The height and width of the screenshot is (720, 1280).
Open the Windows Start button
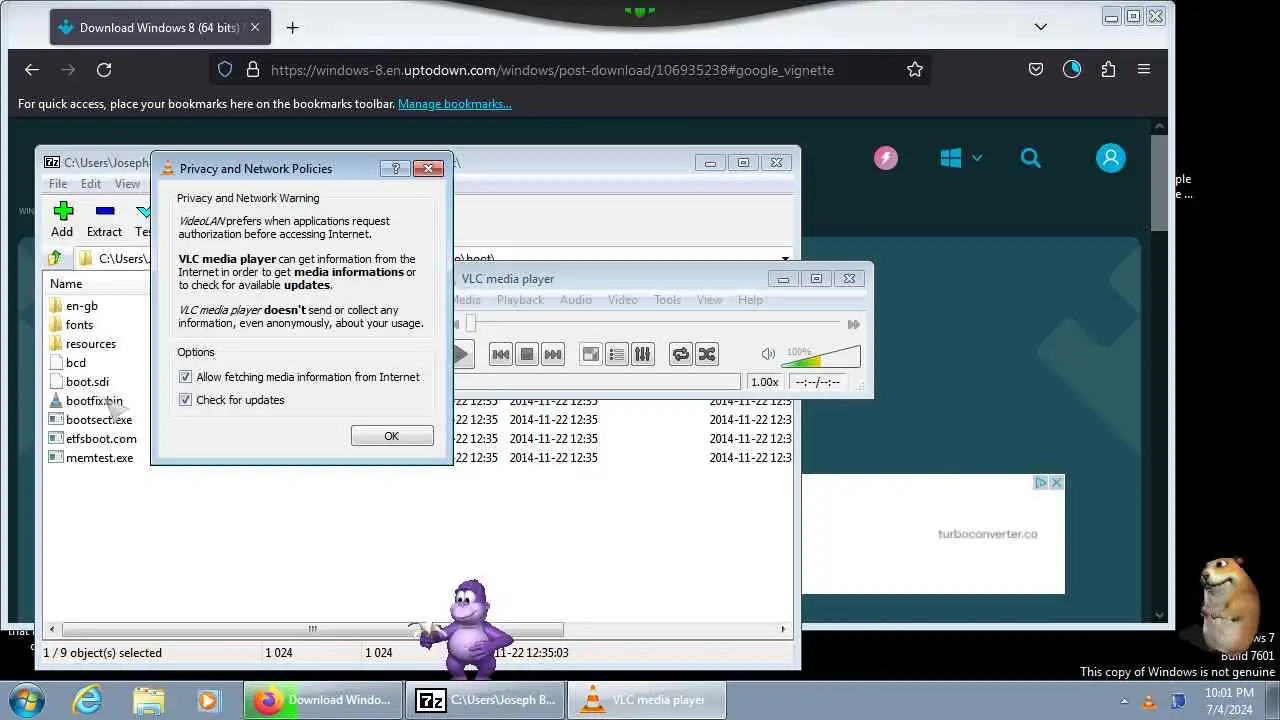(x=26, y=700)
